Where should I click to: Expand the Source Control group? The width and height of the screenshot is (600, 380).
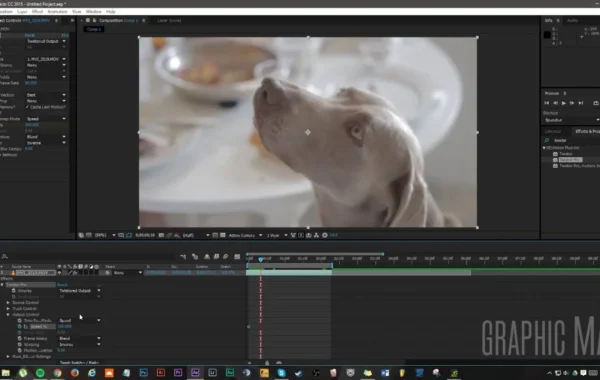click(8, 303)
